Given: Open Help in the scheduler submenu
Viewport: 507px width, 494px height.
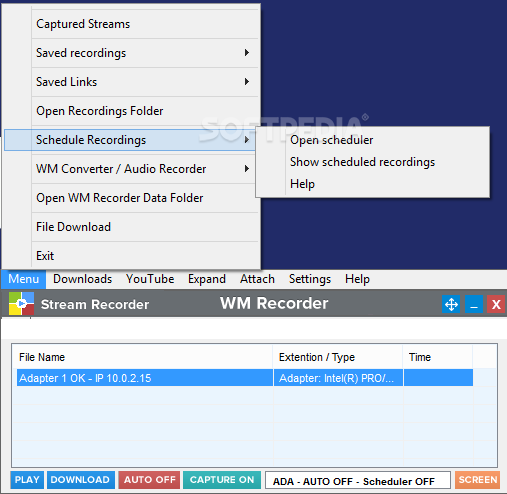Looking at the screenshot, I should pos(373,184).
